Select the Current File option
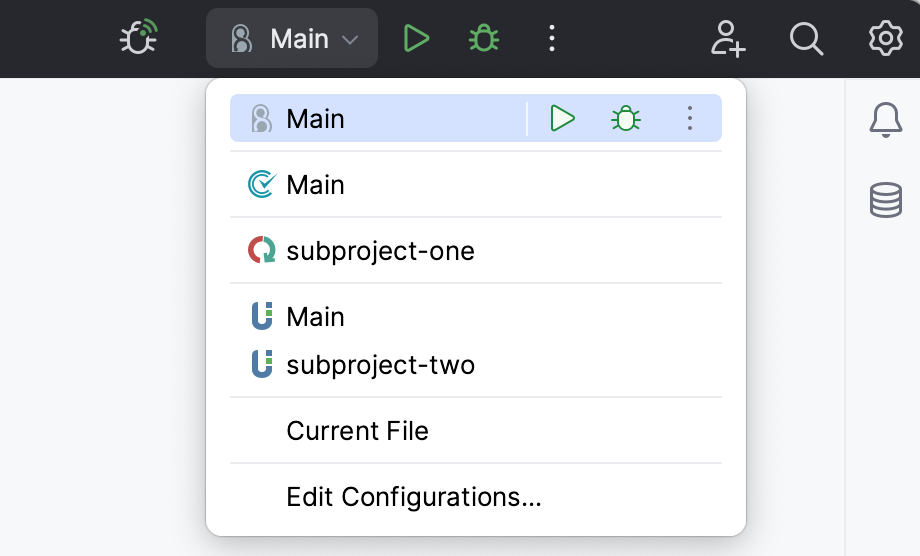The height and width of the screenshot is (556, 920). [357, 431]
